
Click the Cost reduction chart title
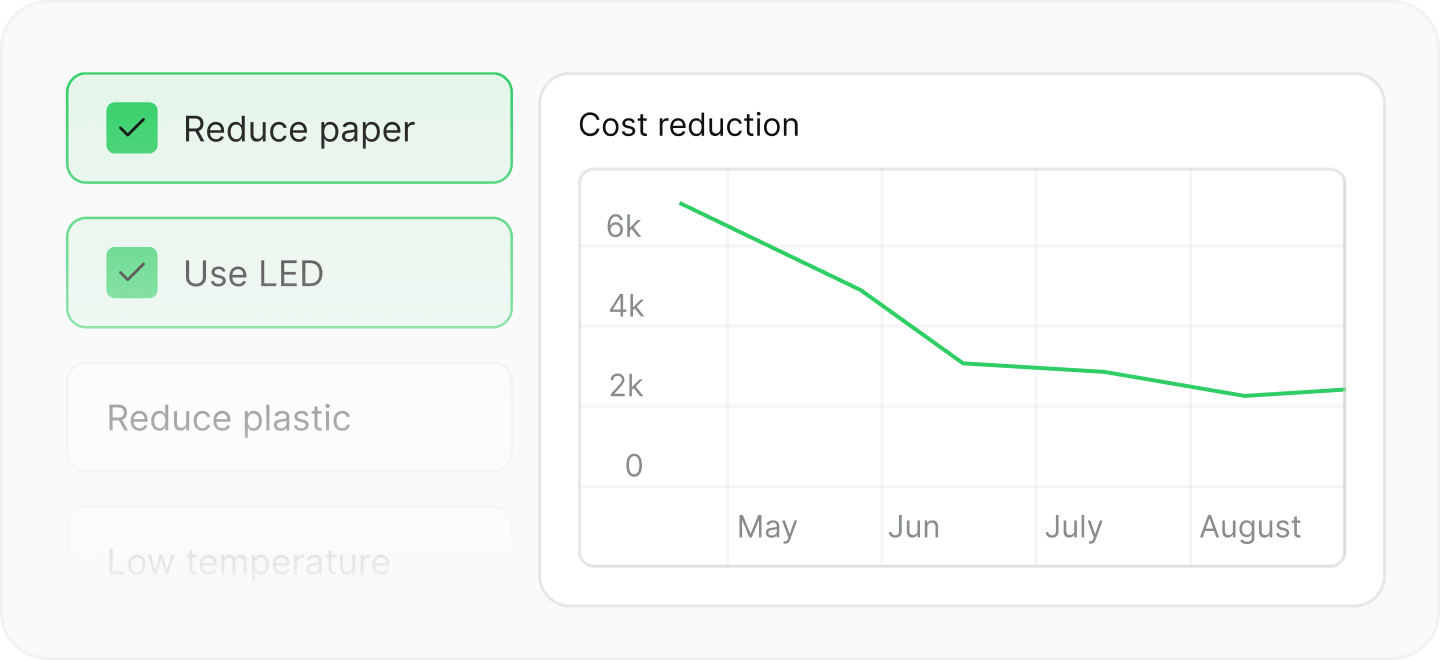click(689, 125)
